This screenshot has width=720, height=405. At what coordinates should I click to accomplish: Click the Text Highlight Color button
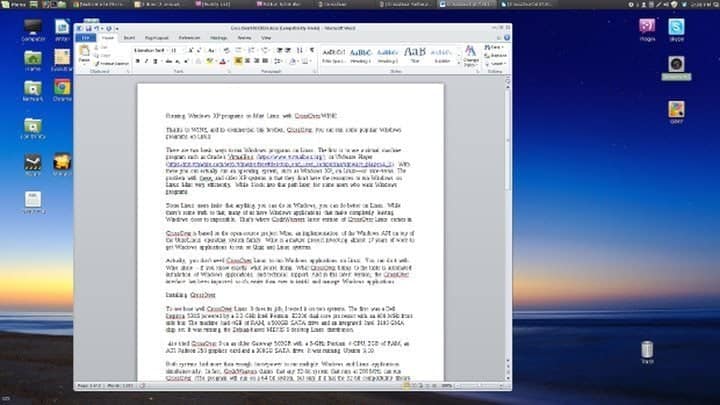click(210, 61)
